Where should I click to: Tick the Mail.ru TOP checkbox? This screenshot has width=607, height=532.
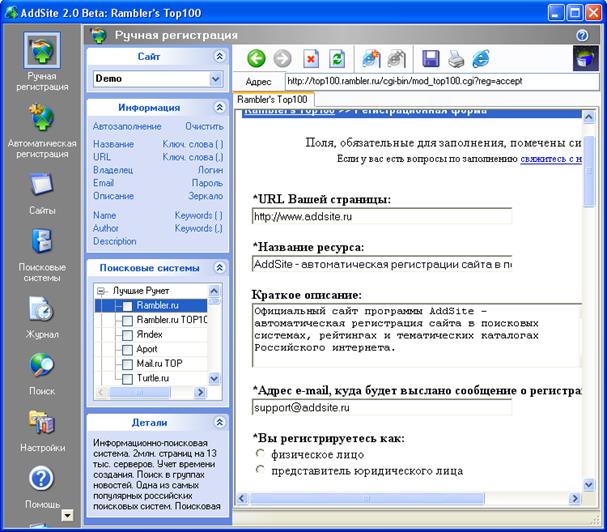point(127,364)
